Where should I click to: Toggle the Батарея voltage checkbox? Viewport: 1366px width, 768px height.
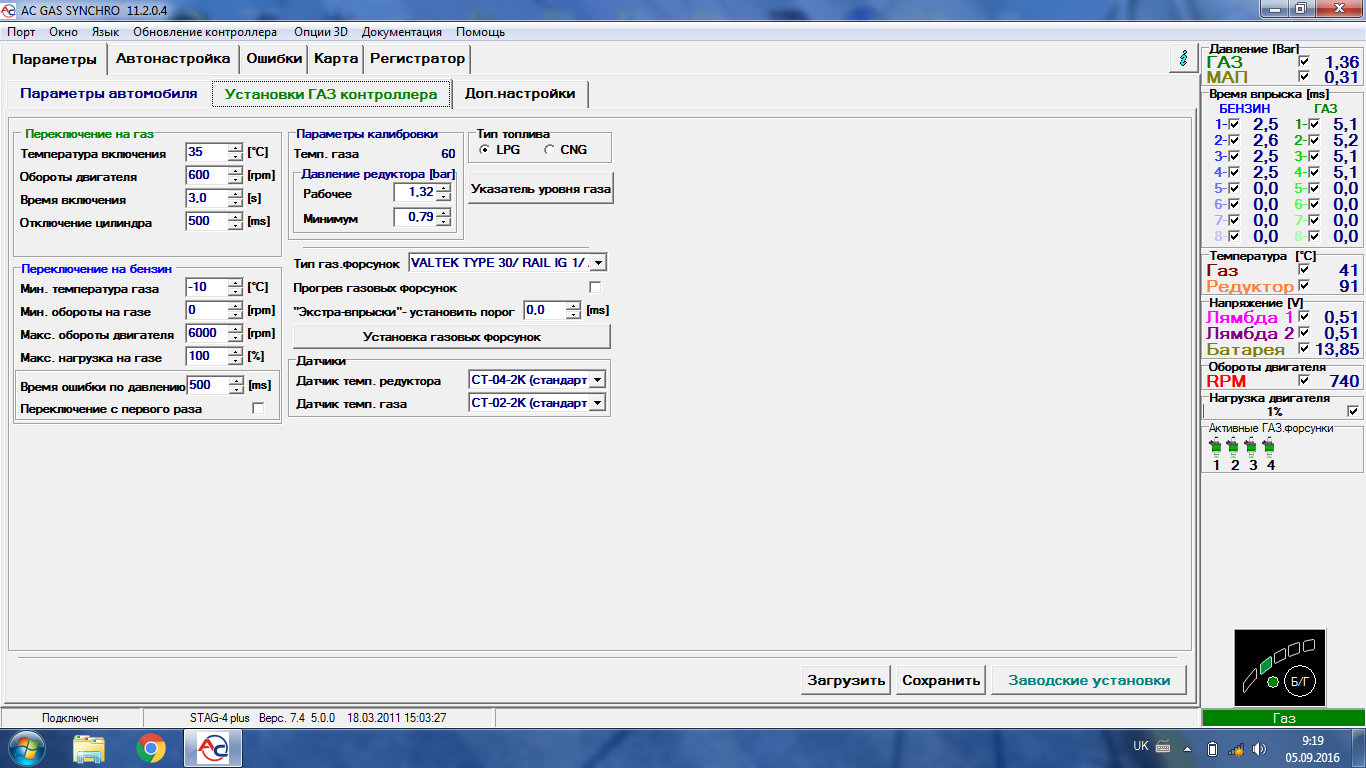coord(1304,349)
